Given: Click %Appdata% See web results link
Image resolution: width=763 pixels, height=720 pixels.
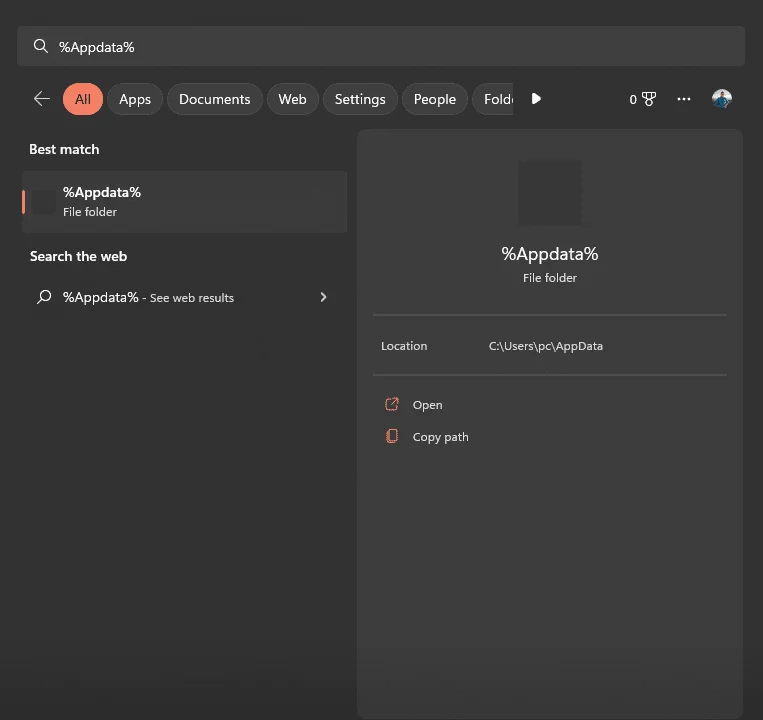Looking at the screenshot, I should (148, 298).
